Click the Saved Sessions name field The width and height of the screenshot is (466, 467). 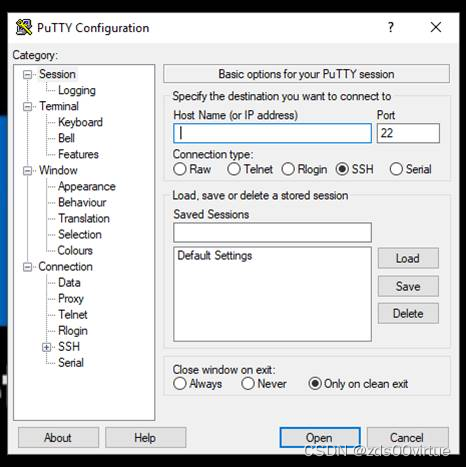(x=272, y=233)
